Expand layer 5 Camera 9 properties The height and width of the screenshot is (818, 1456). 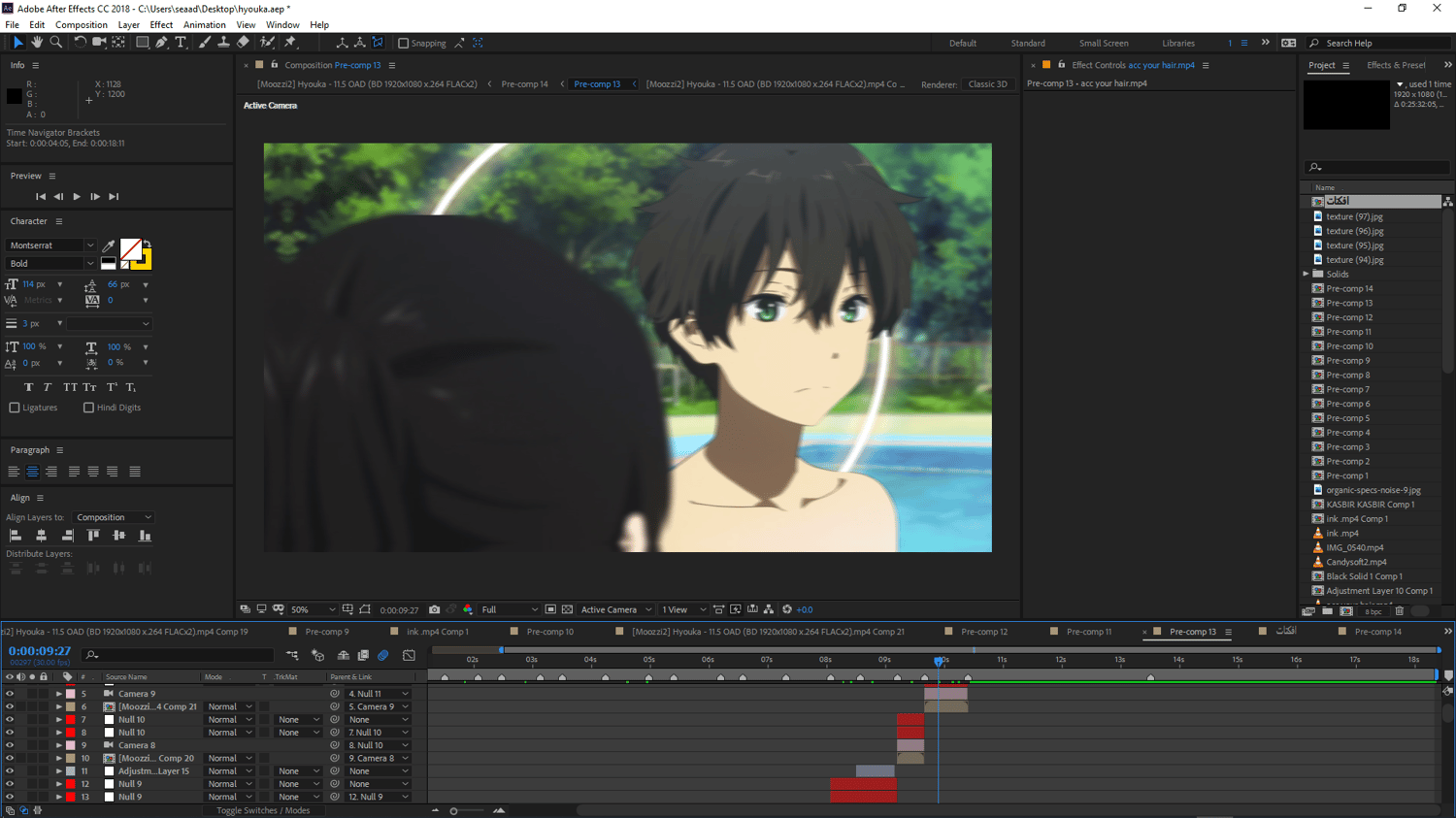59,694
